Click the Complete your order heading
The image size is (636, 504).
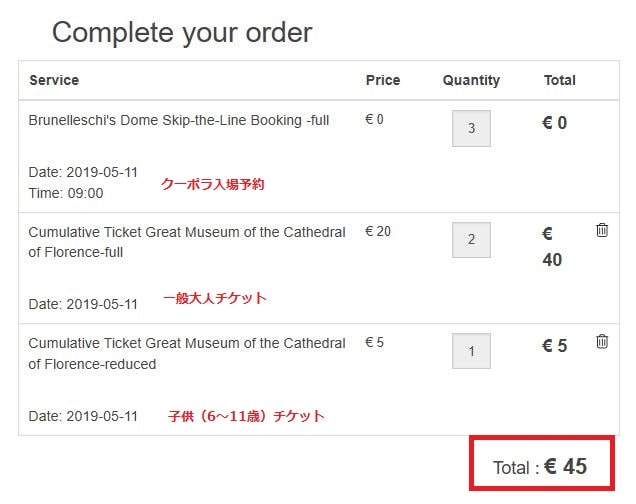[182, 32]
